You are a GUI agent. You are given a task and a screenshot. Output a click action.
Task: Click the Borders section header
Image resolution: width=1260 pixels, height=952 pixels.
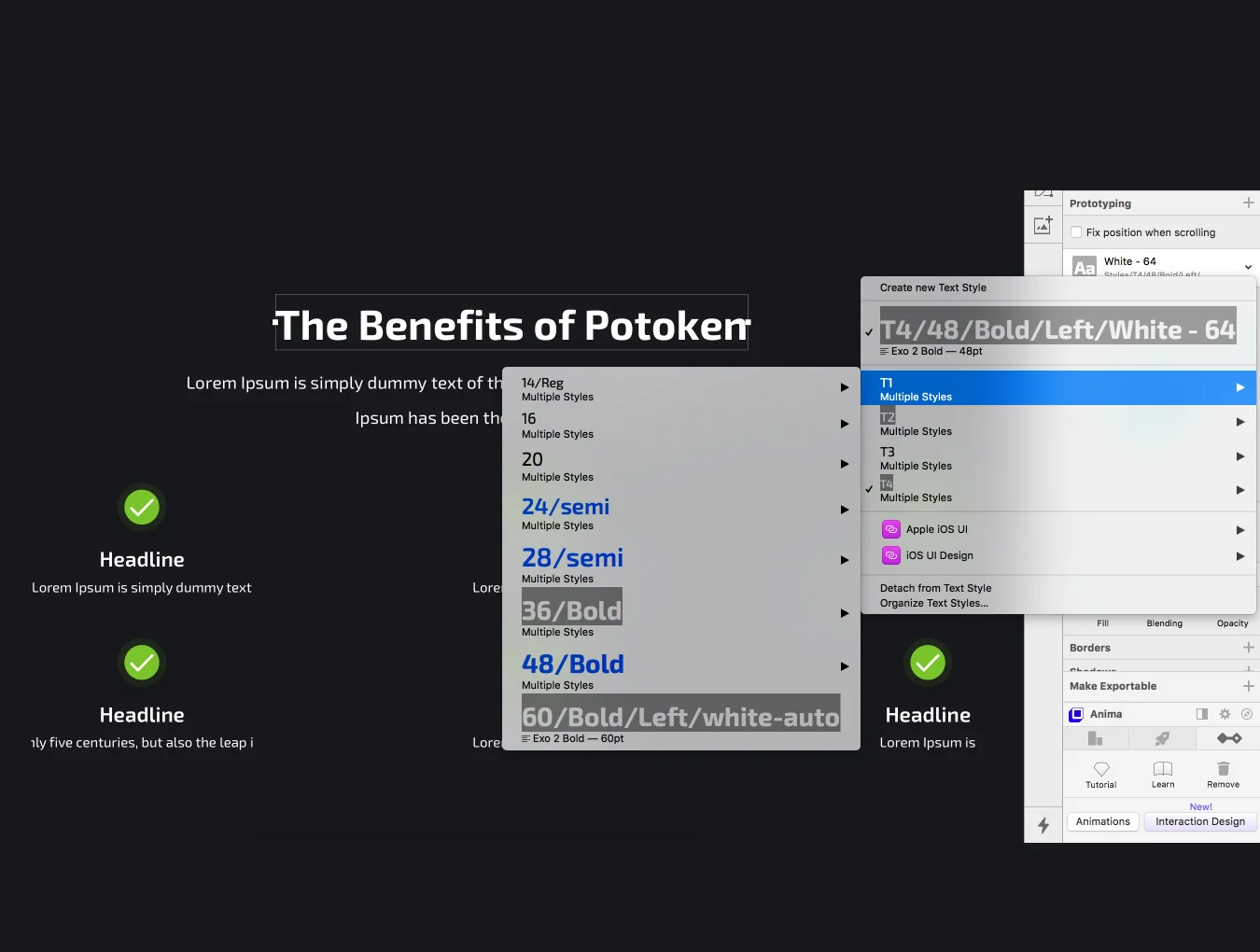click(1090, 648)
